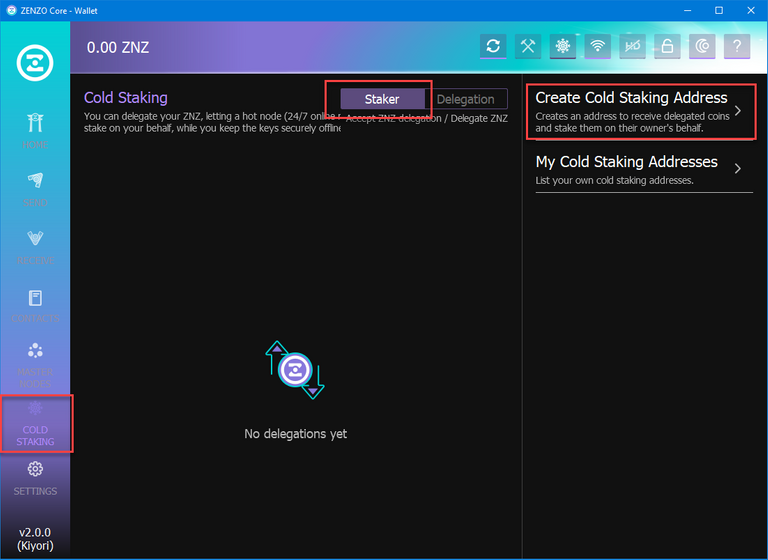Click the staking pickaxe status icon
Screen dimensions: 768x560
tap(528, 46)
